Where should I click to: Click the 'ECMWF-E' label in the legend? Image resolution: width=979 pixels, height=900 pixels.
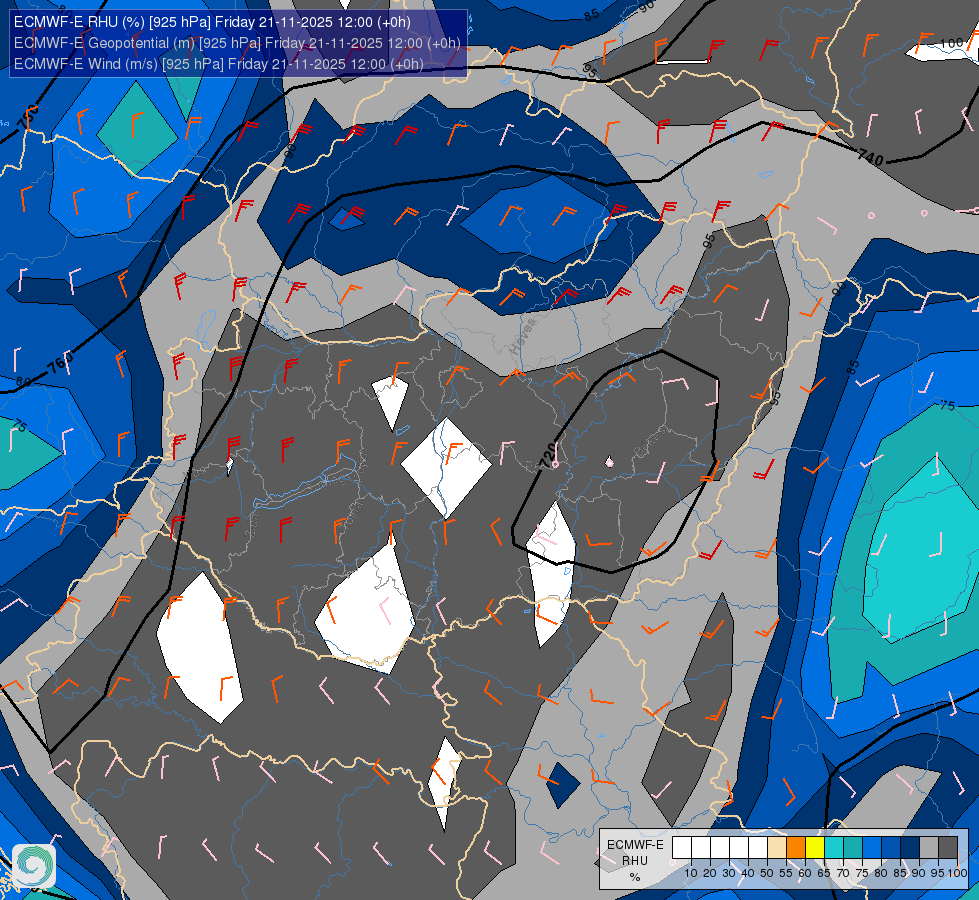(636, 845)
